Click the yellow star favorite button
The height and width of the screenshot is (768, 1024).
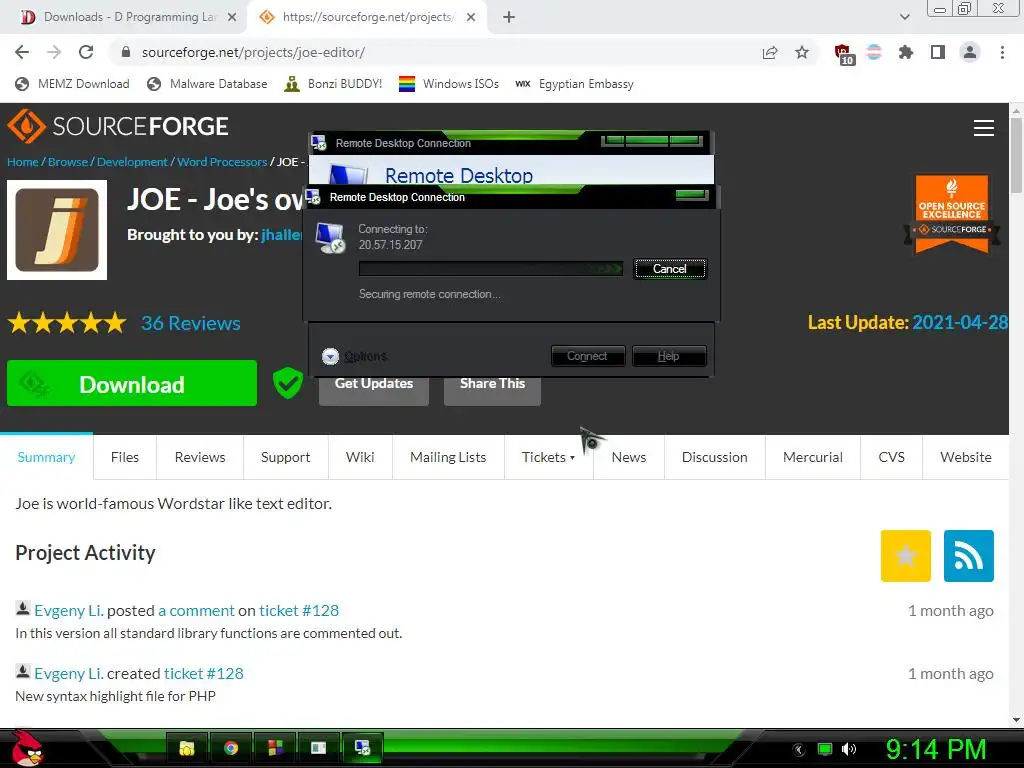tap(905, 556)
